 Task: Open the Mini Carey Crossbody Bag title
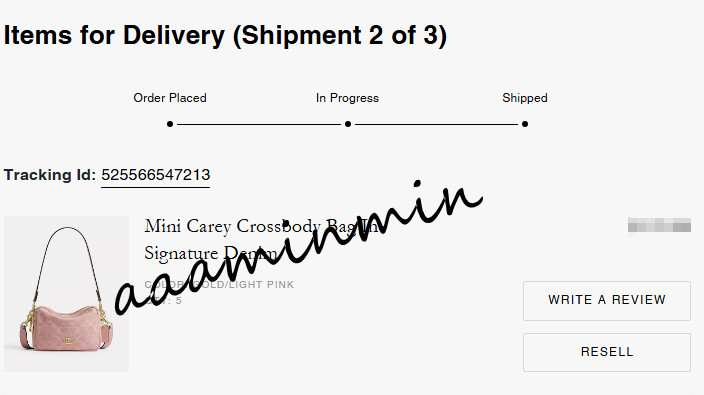(265, 240)
